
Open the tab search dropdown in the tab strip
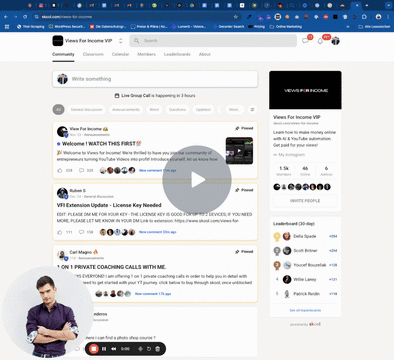pos(388,5)
